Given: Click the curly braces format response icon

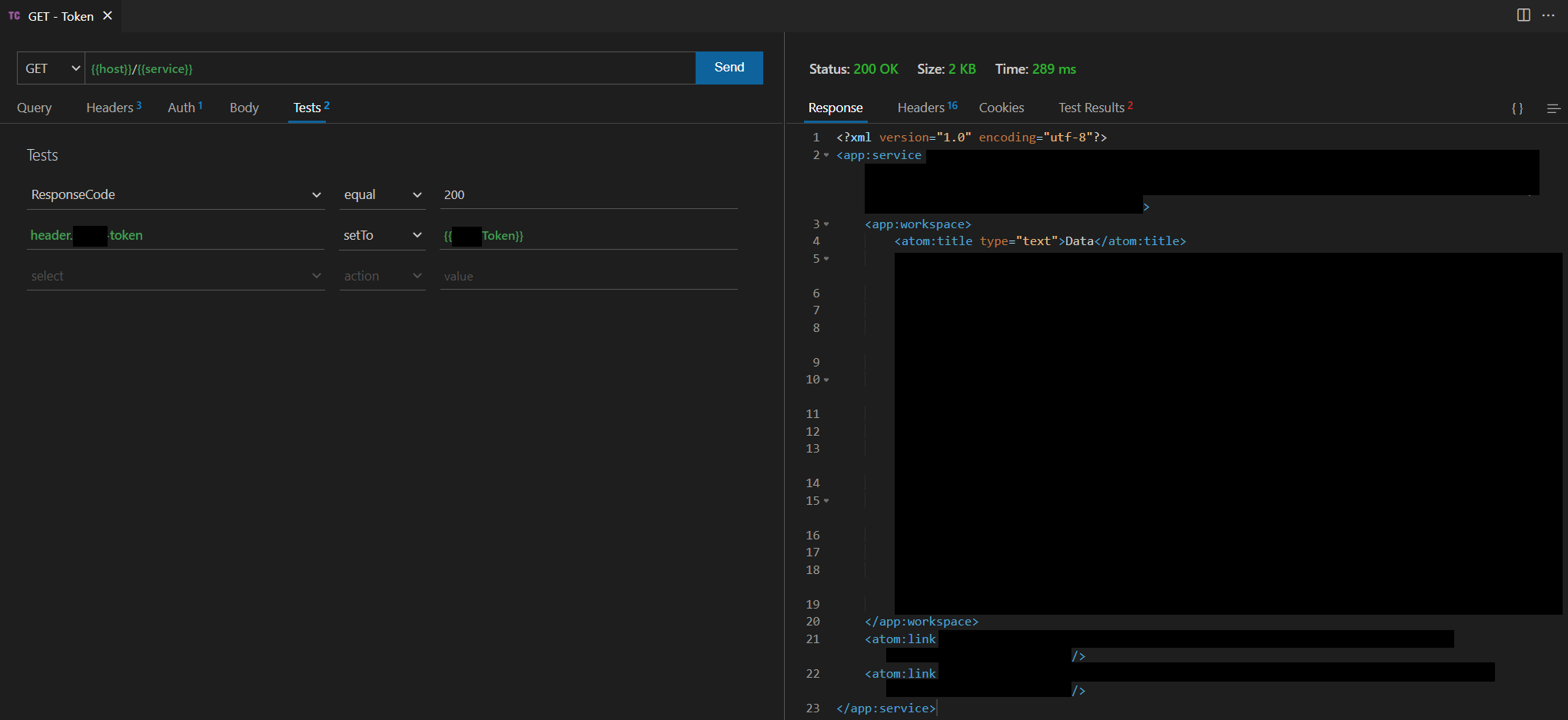Looking at the screenshot, I should click(x=1517, y=108).
